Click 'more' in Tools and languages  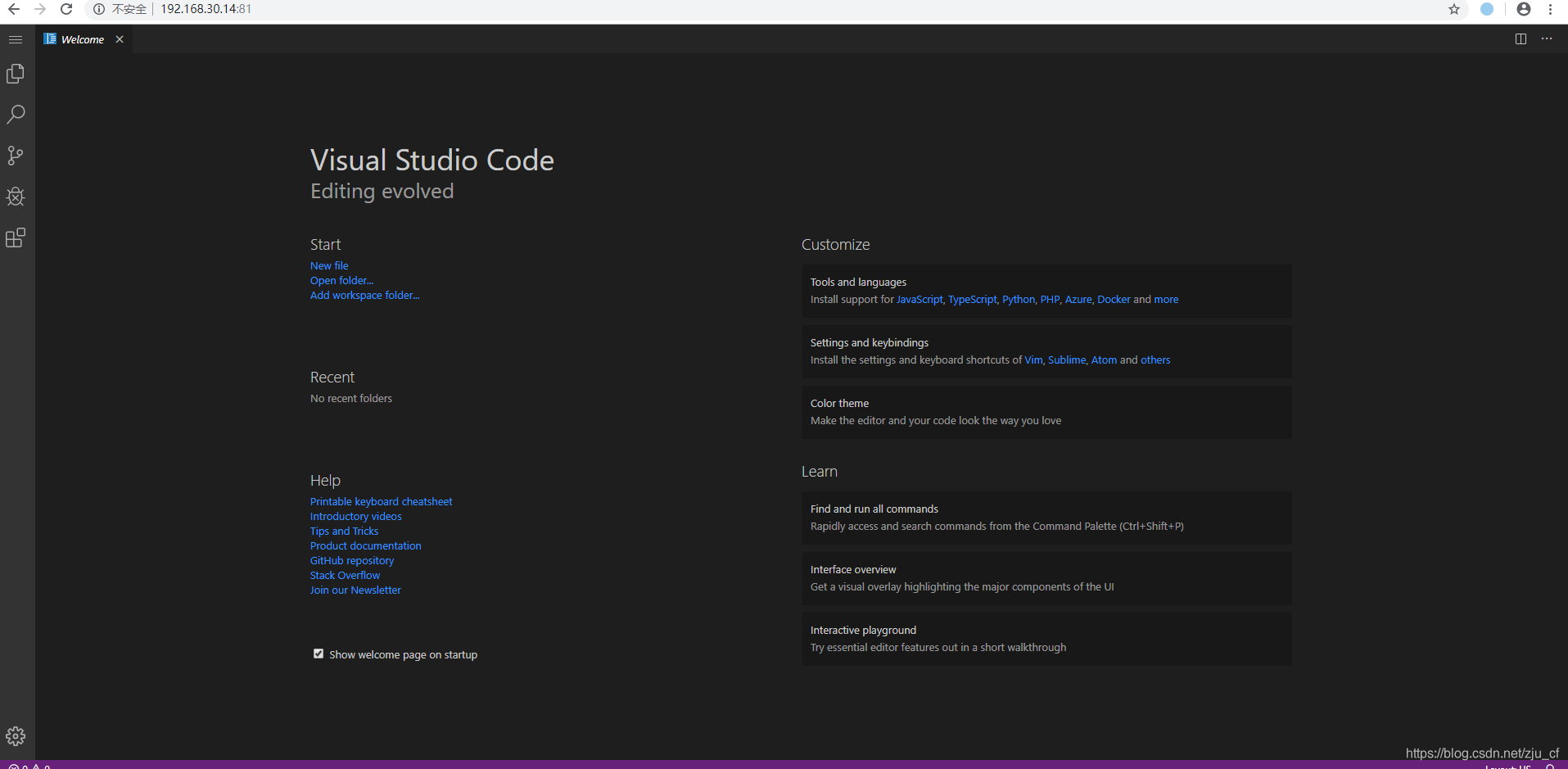(x=1166, y=299)
